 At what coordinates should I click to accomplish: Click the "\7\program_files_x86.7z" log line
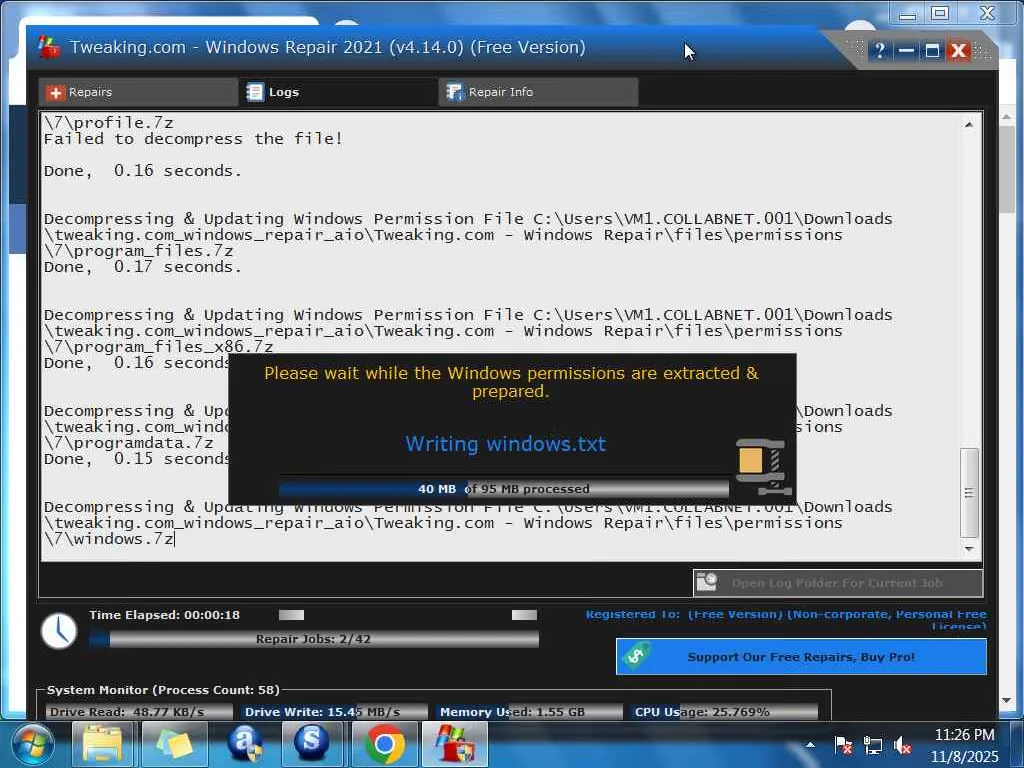coord(159,347)
